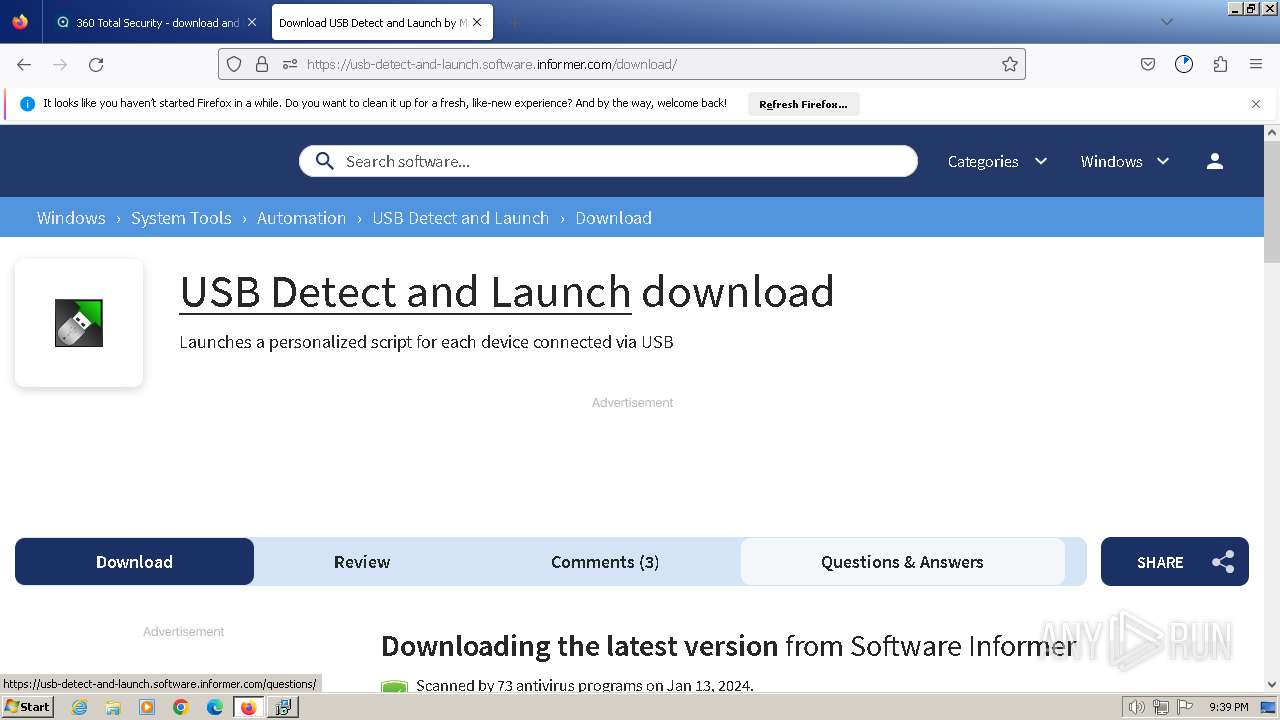Click the volume icon in system tray
This screenshot has width=1280, height=720.
tap(1137, 707)
